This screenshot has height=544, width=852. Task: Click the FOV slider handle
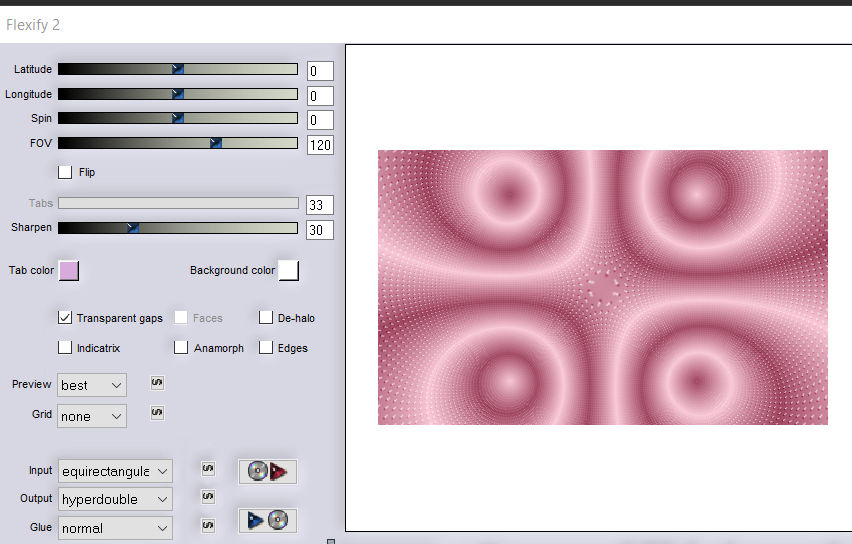coord(216,143)
